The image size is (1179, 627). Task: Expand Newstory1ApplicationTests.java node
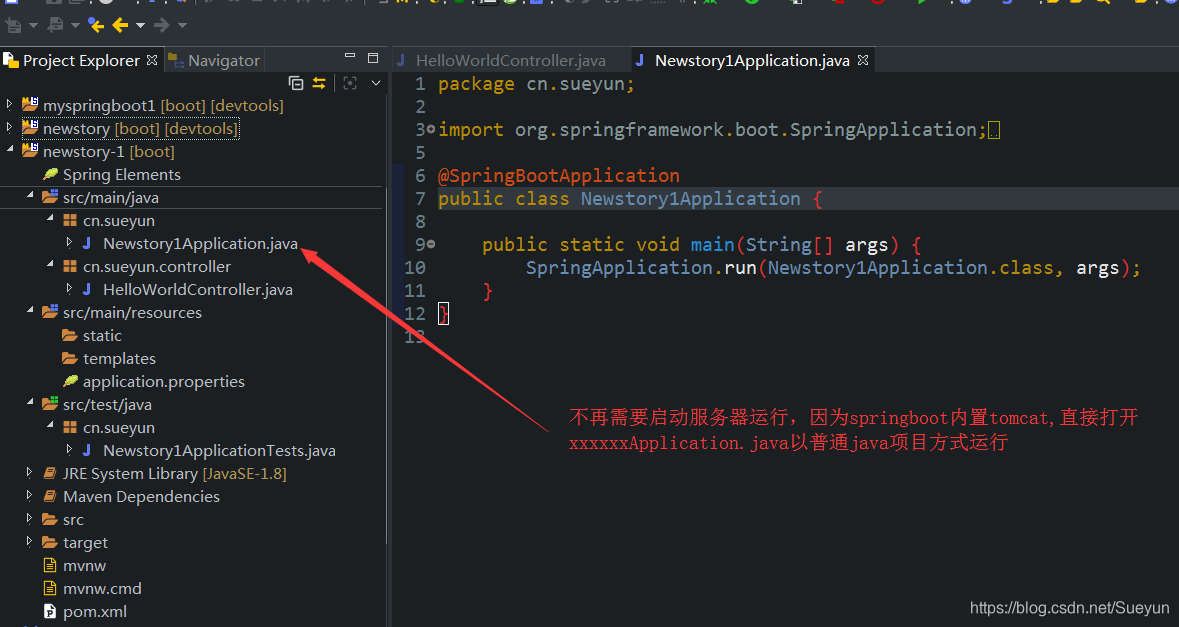click(69, 449)
